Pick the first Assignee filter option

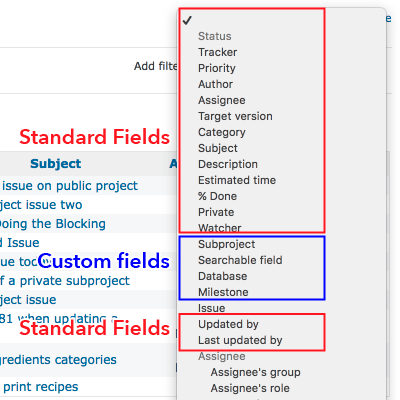pos(222,100)
